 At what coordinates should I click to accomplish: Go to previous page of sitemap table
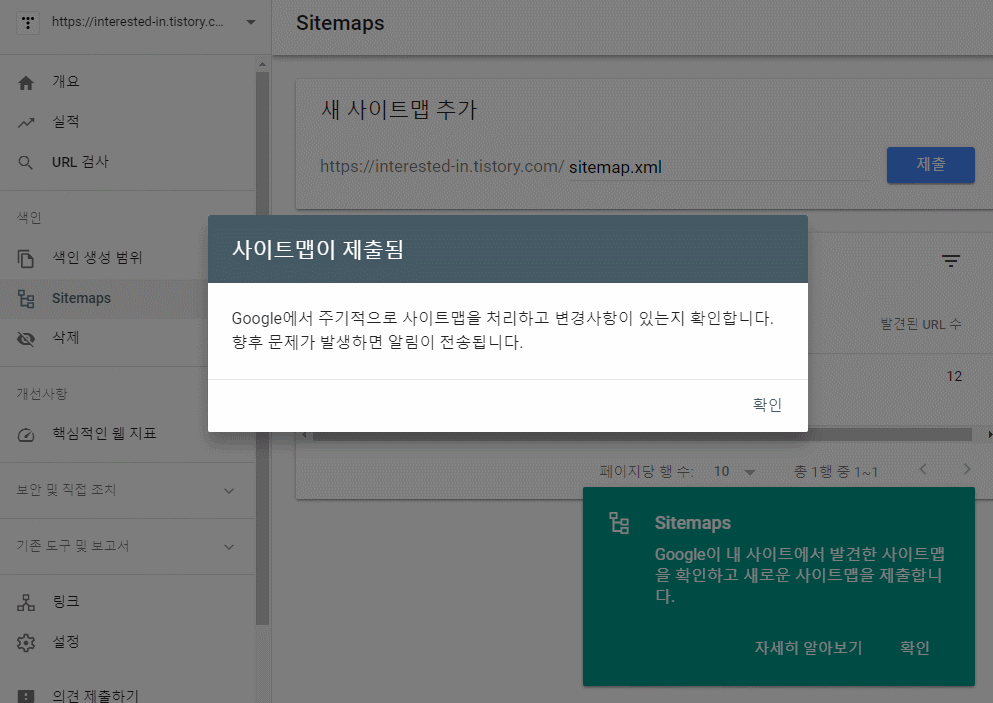(923, 469)
